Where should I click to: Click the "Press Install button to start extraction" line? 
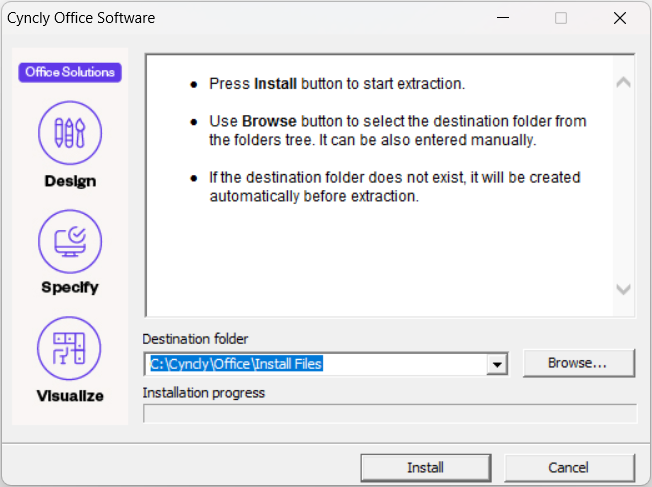point(337,84)
